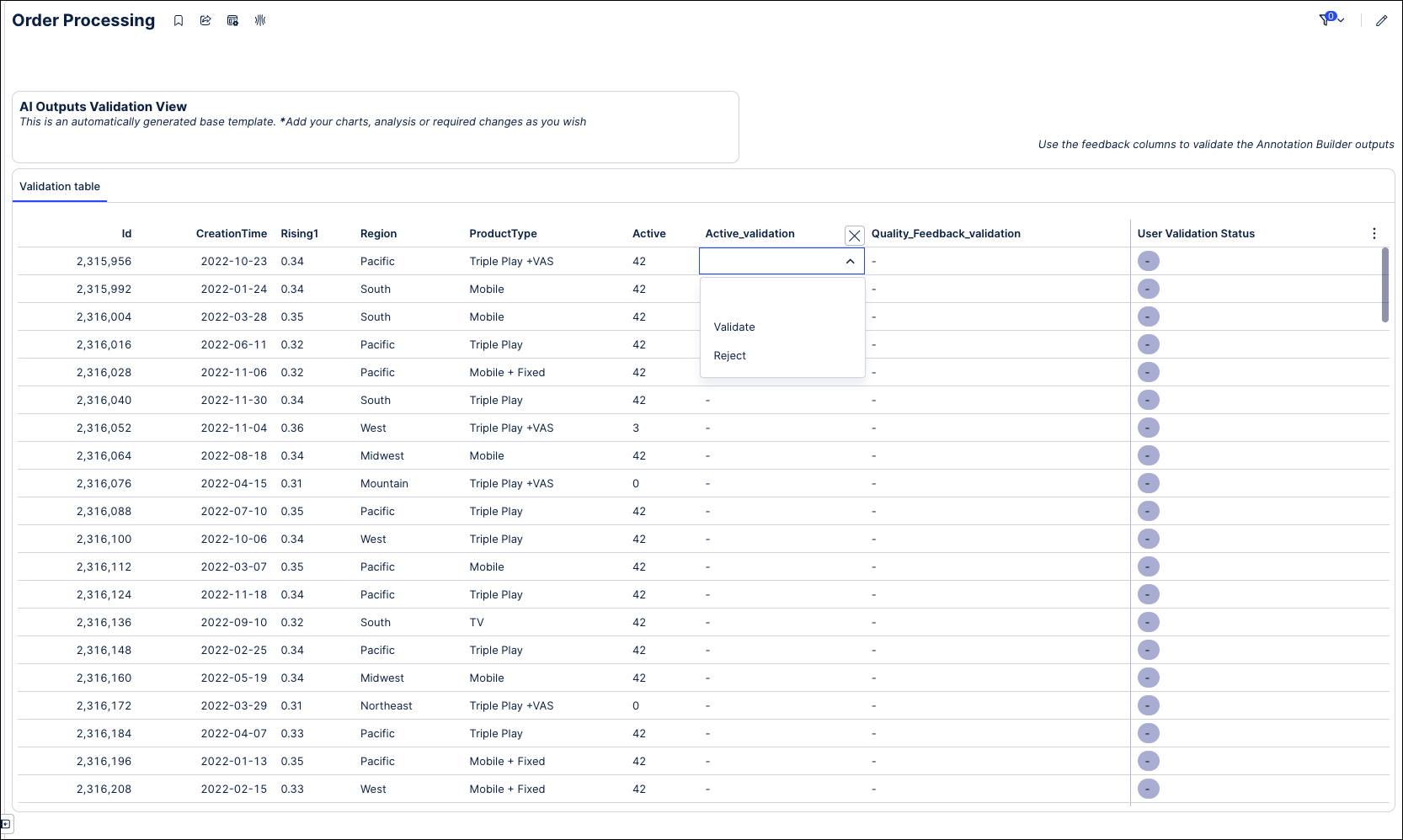The image size is (1403, 840).
Task: Enter edit mode with the pencil icon
Action: point(1382,20)
